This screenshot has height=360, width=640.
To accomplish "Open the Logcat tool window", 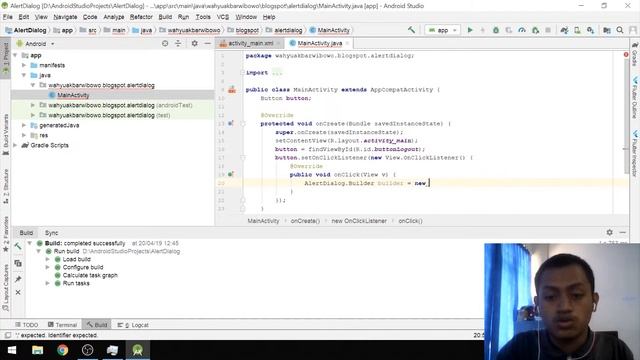I will pos(133,325).
